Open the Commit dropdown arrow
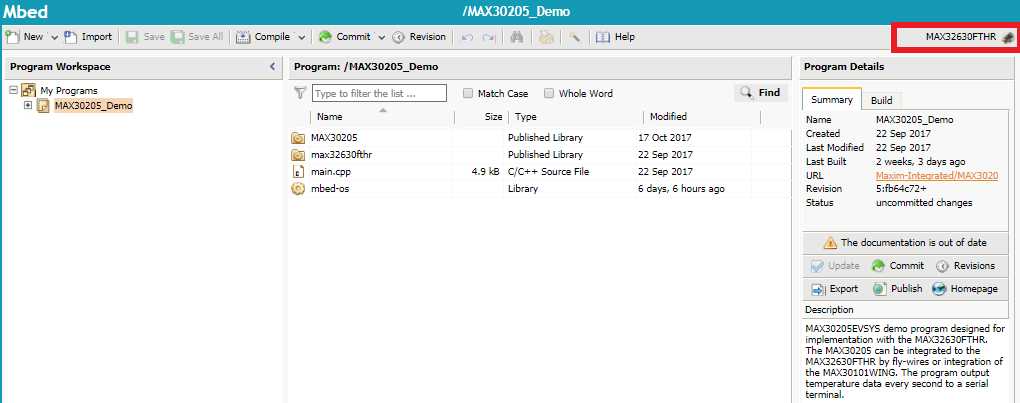Screen dimensions: 1020x403 coord(381,37)
